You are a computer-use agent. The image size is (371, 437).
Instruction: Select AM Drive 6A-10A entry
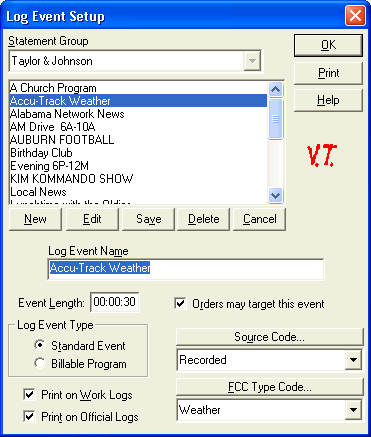click(138, 127)
